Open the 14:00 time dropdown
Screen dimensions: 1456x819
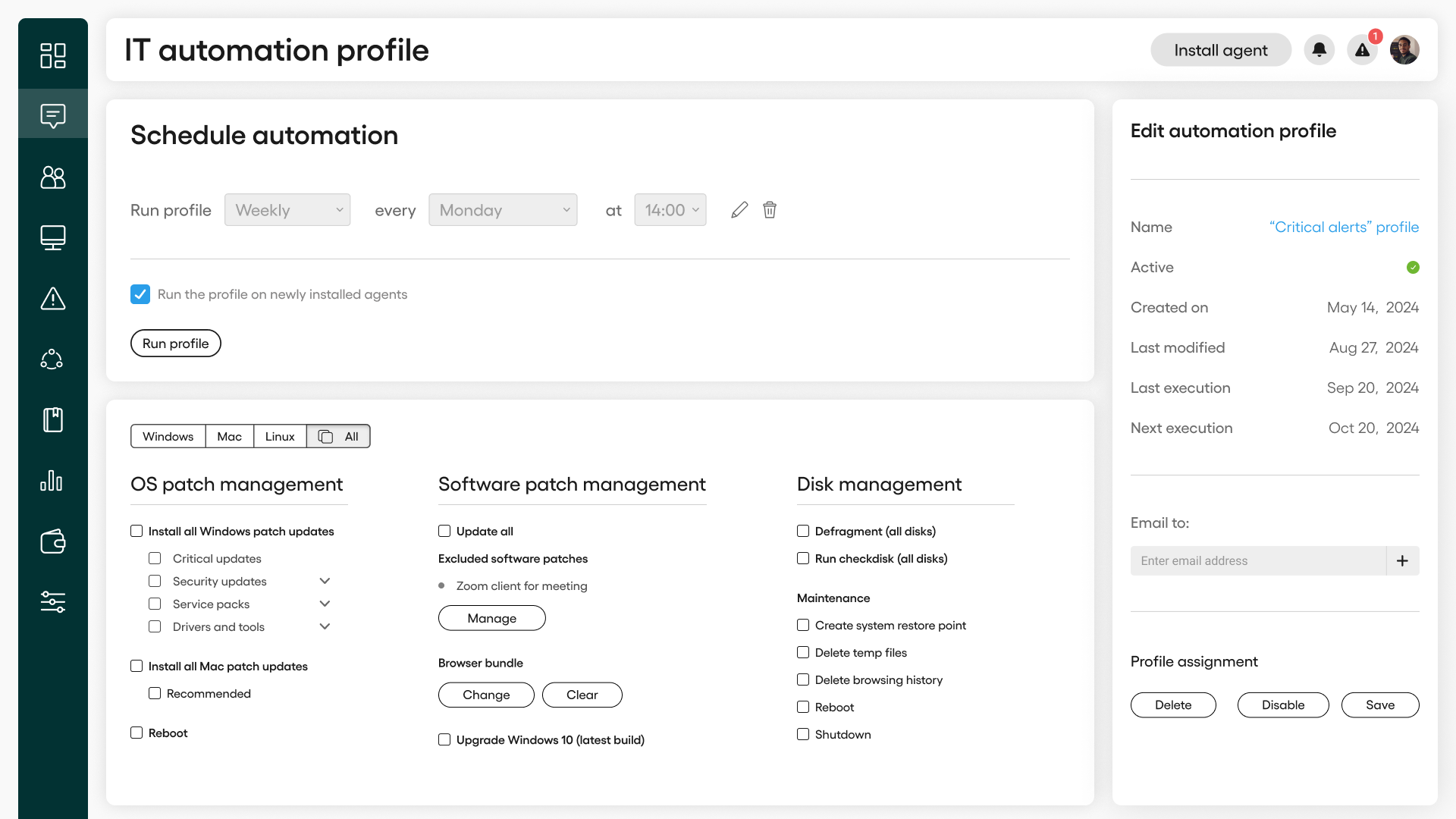coord(670,210)
